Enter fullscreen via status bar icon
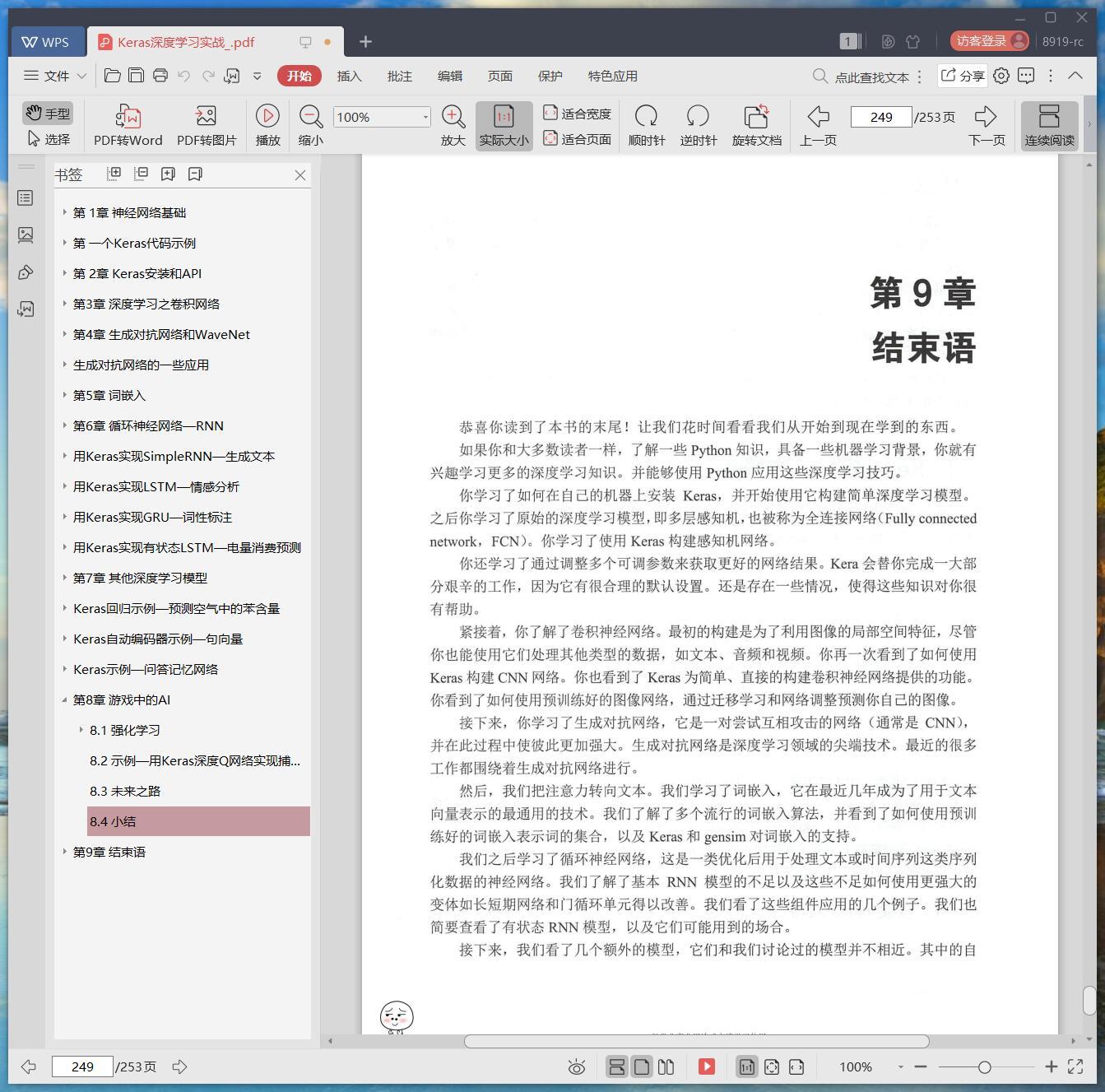This screenshot has height=1092, width=1105. (x=1075, y=1066)
